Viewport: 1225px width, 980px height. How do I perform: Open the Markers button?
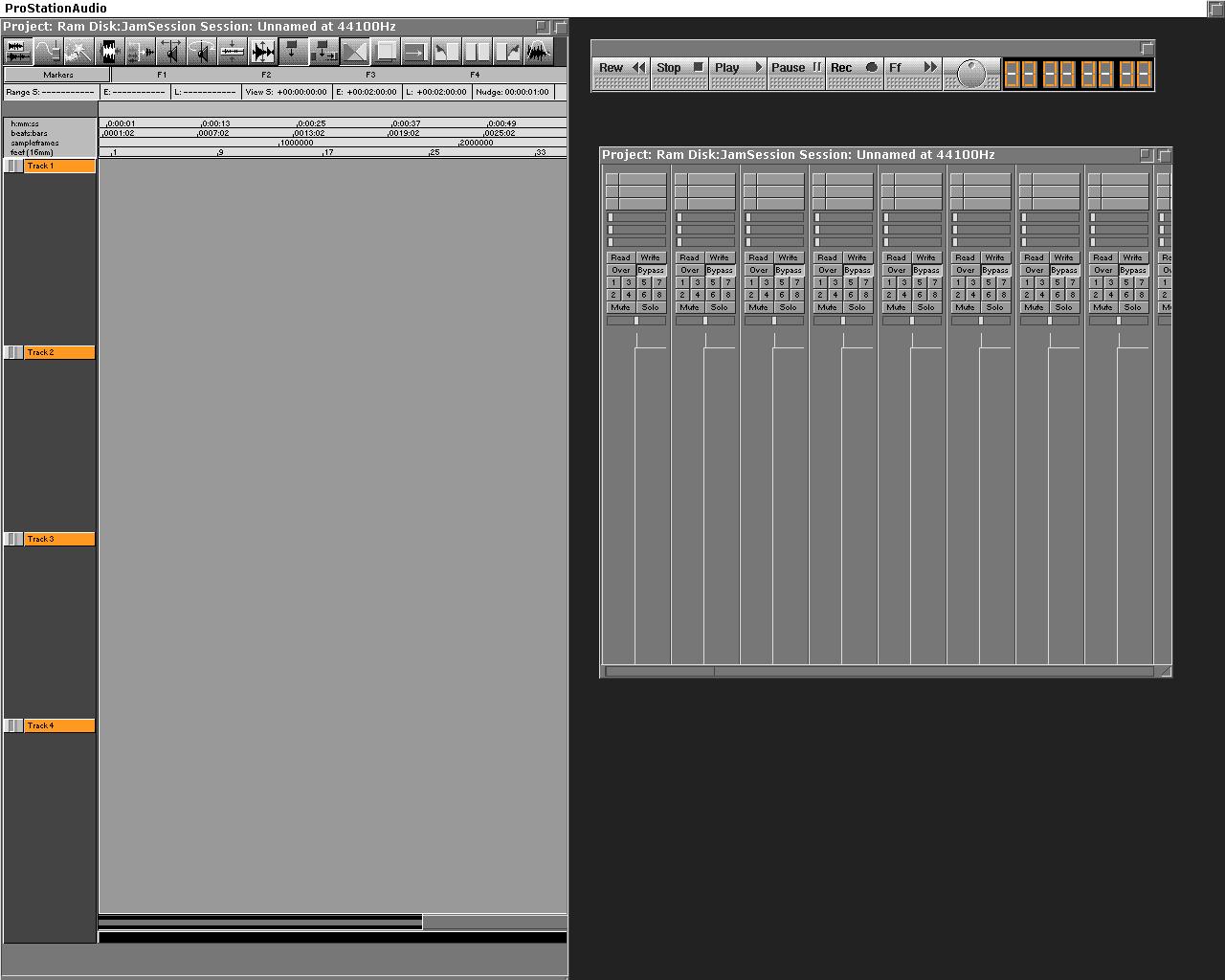57,75
